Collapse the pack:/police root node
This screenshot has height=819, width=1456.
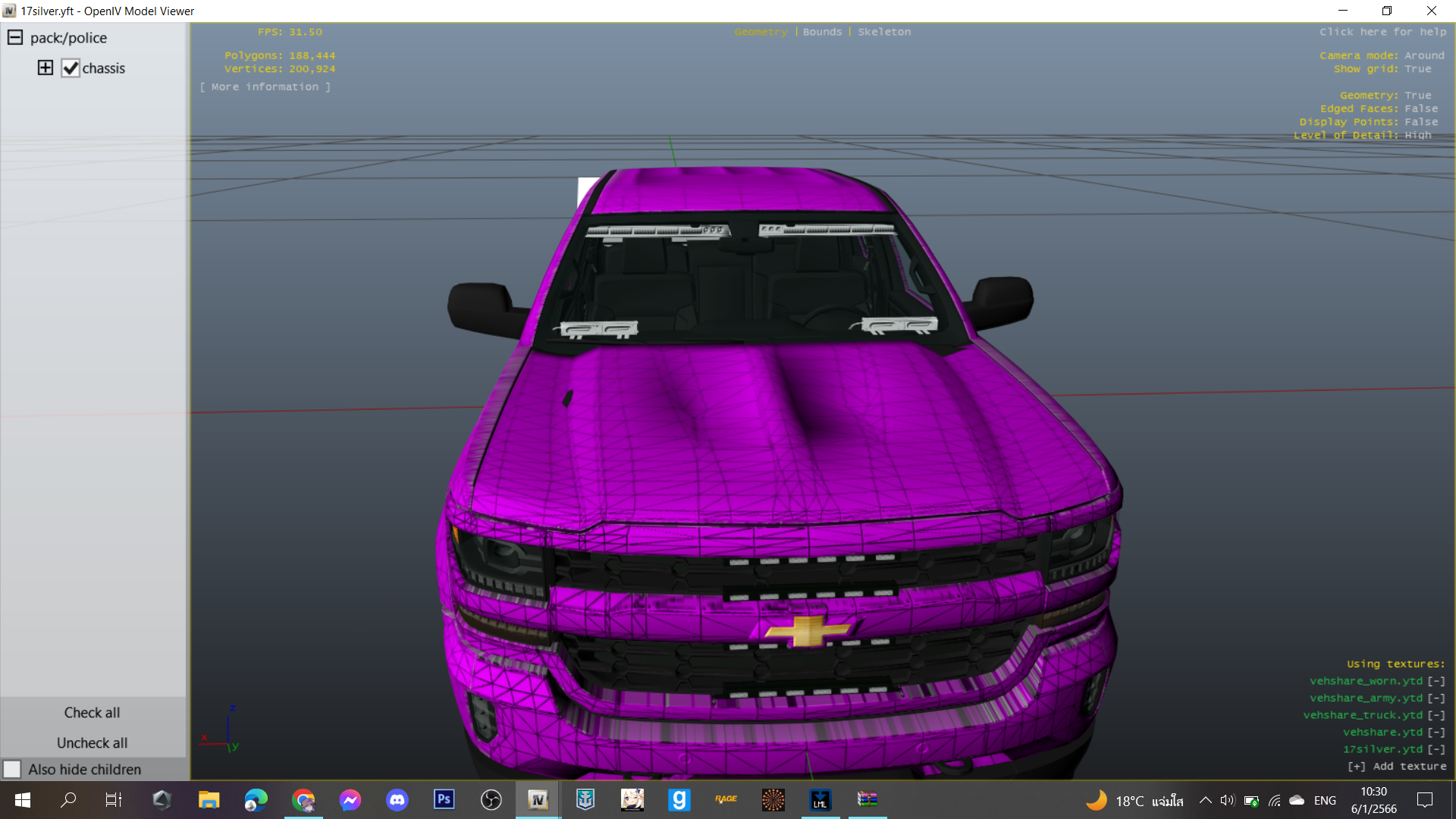click(15, 37)
